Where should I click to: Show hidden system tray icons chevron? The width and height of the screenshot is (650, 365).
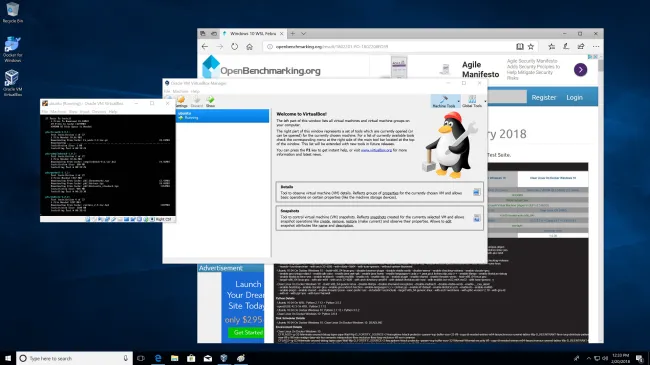click(588, 358)
